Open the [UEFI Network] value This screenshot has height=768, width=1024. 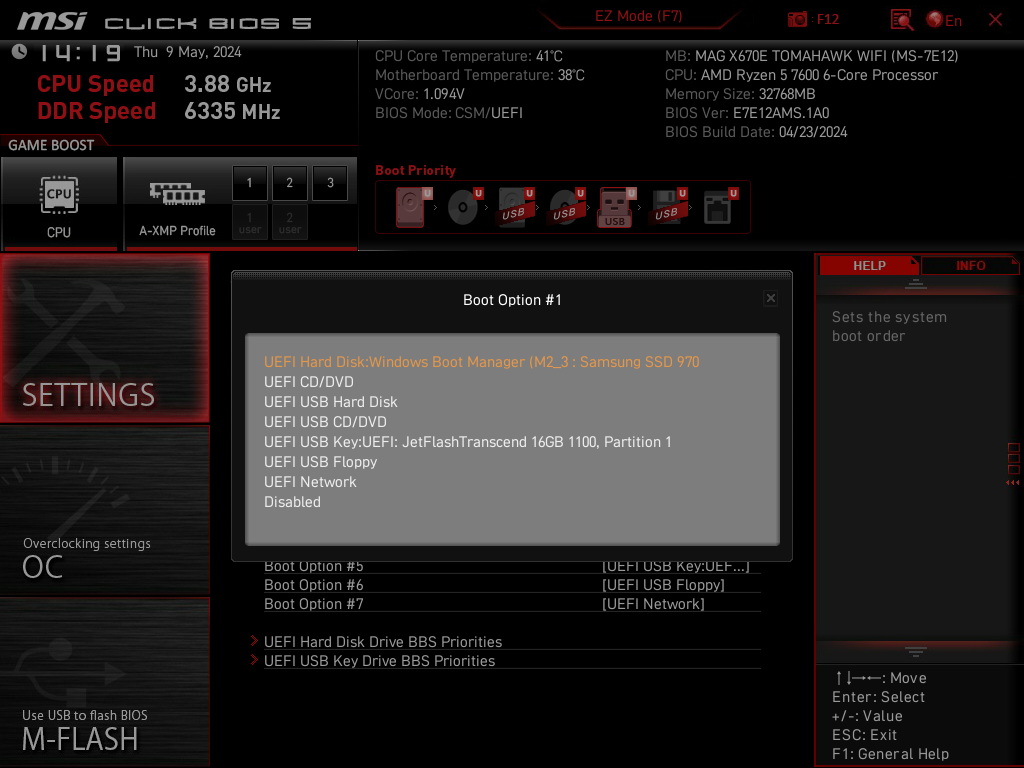pos(653,603)
